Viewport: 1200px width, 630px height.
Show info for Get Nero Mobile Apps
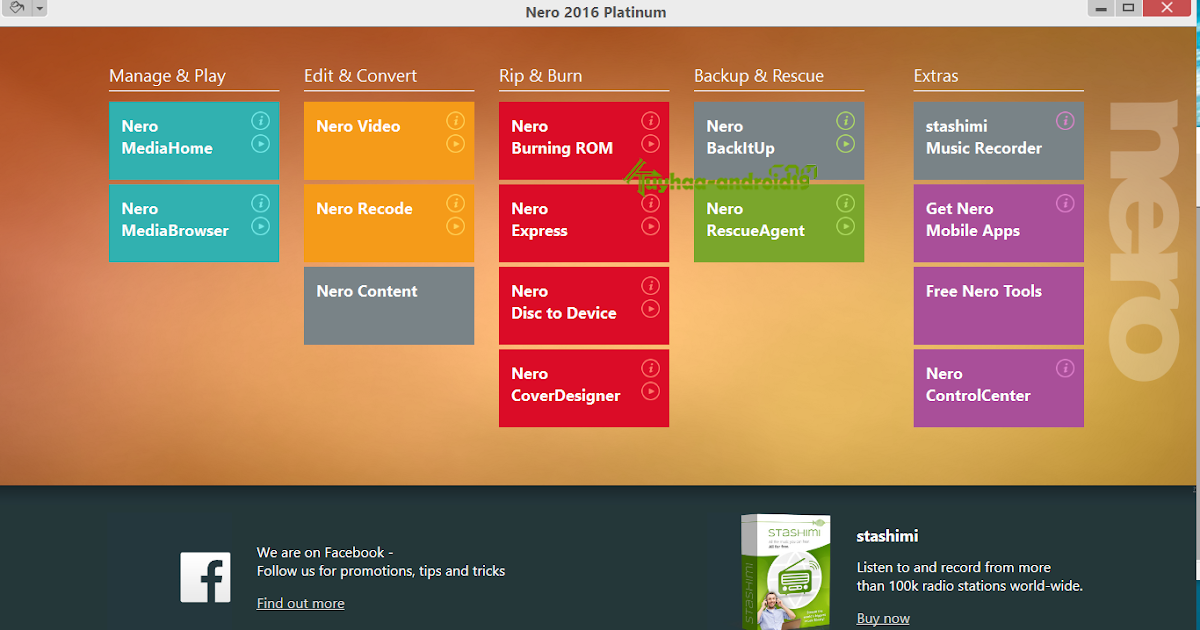[x=1065, y=203]
